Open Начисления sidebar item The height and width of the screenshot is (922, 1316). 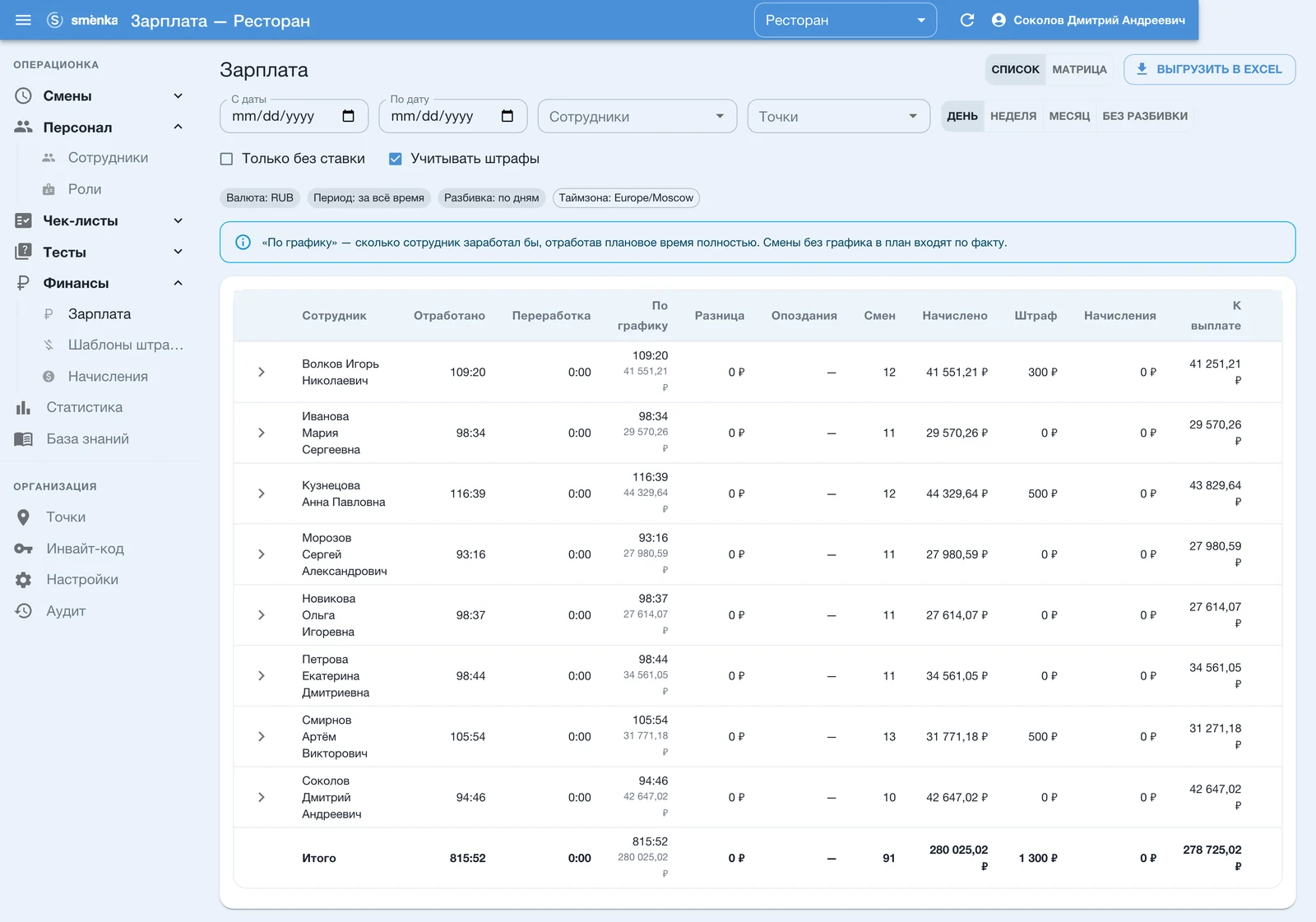pos(108,377)
